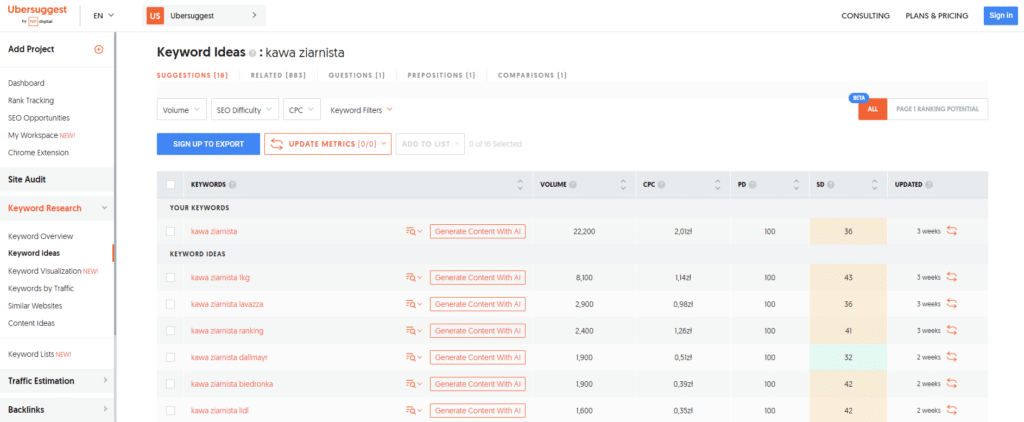Open the CPC filter dropdown
The width and height of the screenshot is (1024, 422).
coord(302,110)
